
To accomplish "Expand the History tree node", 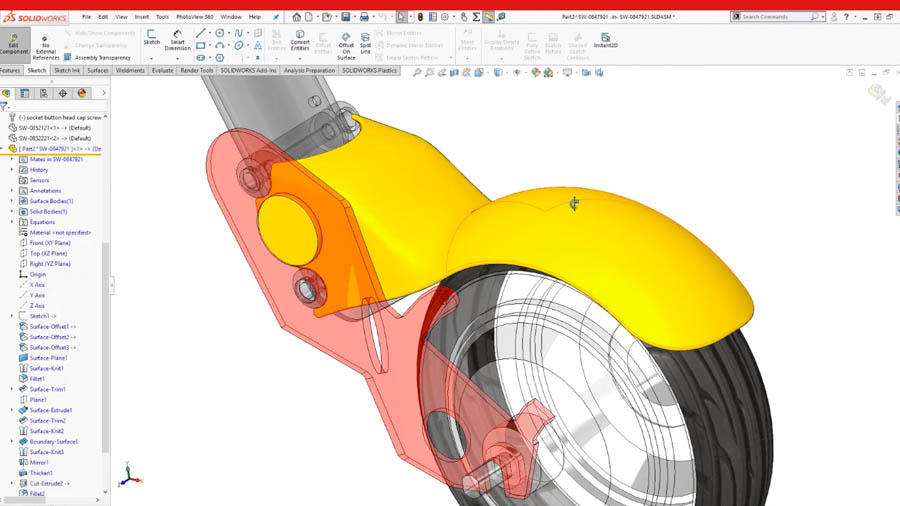I will 12,169.
